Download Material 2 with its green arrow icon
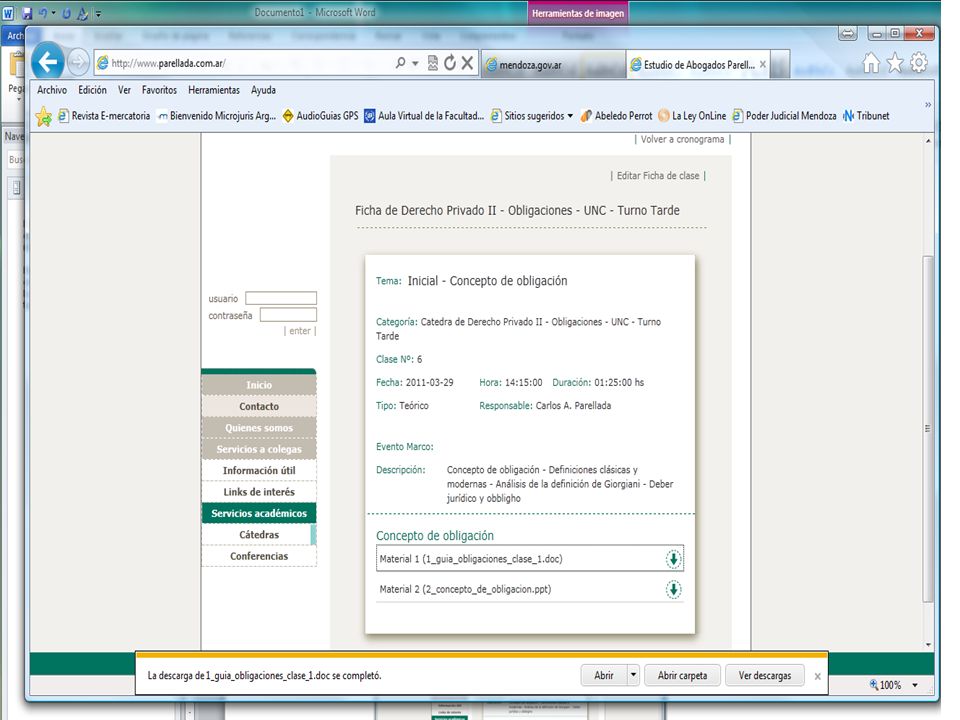 tap(673, 590)
